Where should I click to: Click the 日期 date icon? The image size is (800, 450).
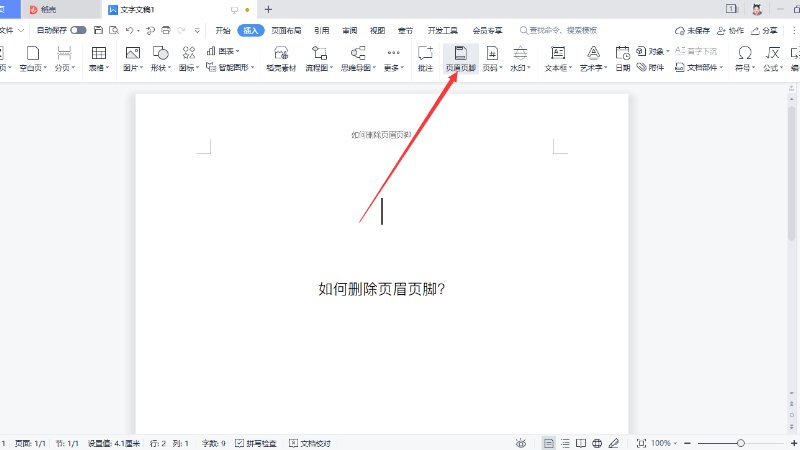pyautogui.click(x=622, y=58)
